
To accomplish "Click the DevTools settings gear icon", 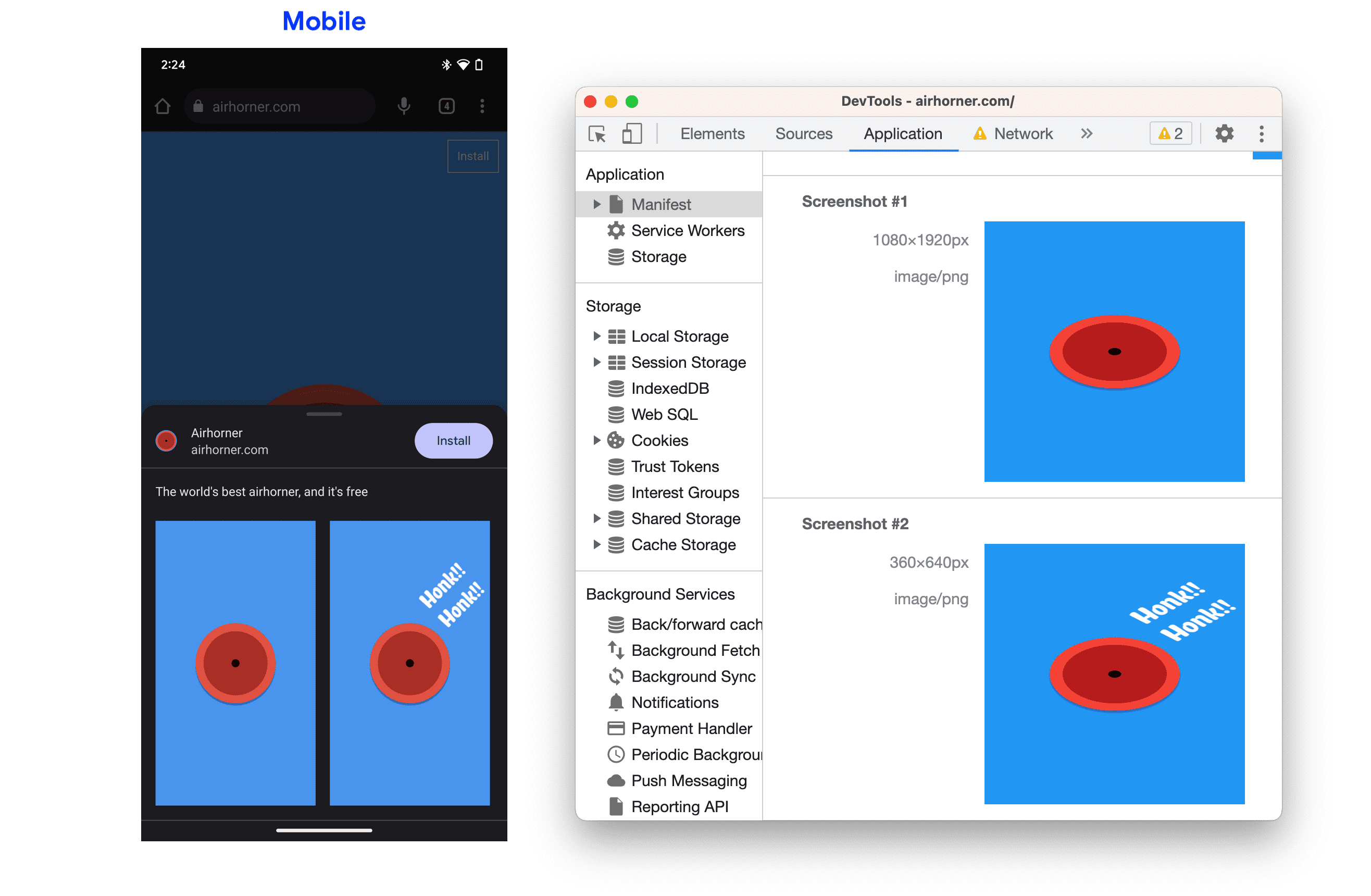I will (x=1224, y=134).
